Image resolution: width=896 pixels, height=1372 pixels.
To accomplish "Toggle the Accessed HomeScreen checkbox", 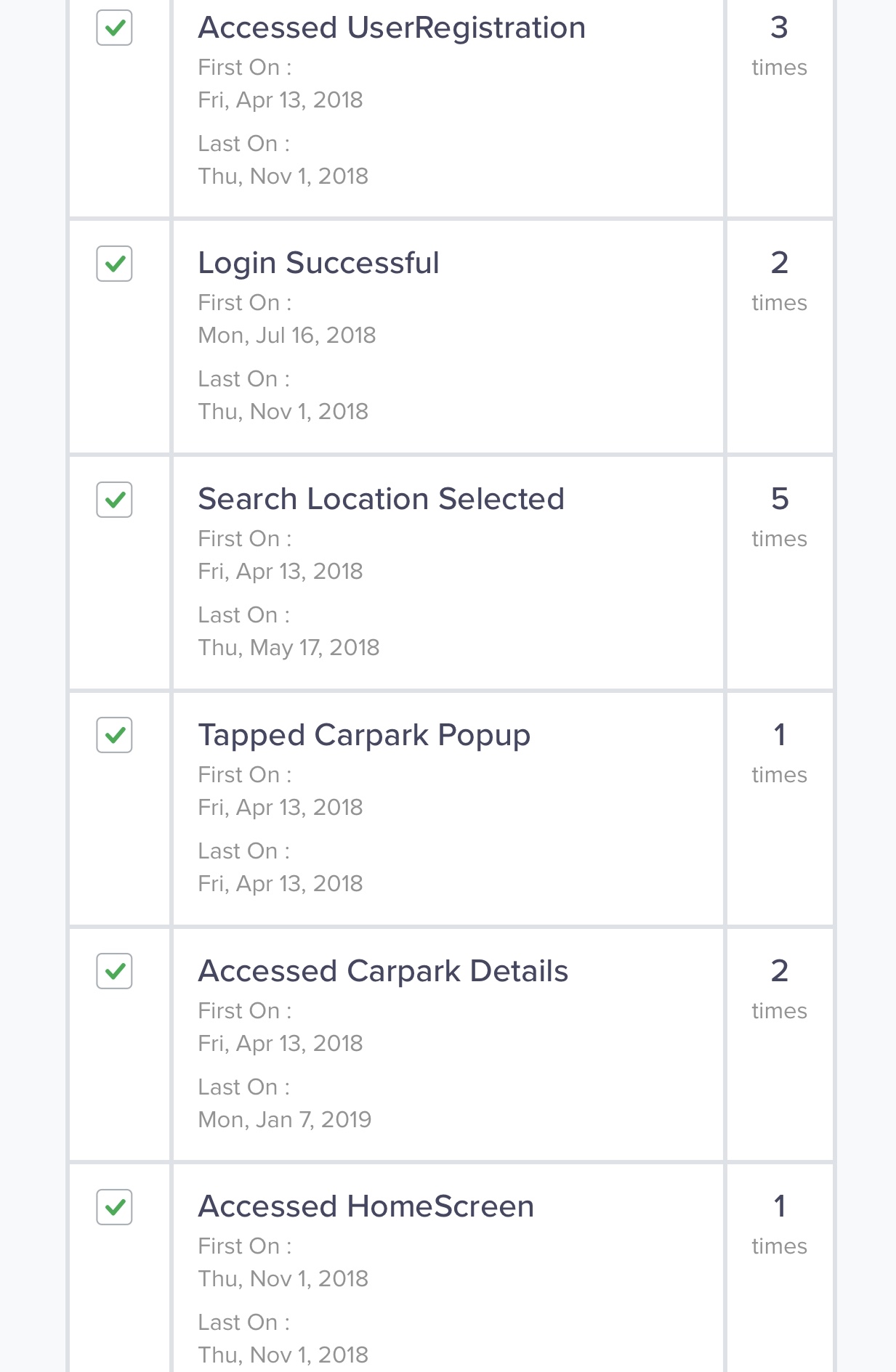I will [114, 1207].
